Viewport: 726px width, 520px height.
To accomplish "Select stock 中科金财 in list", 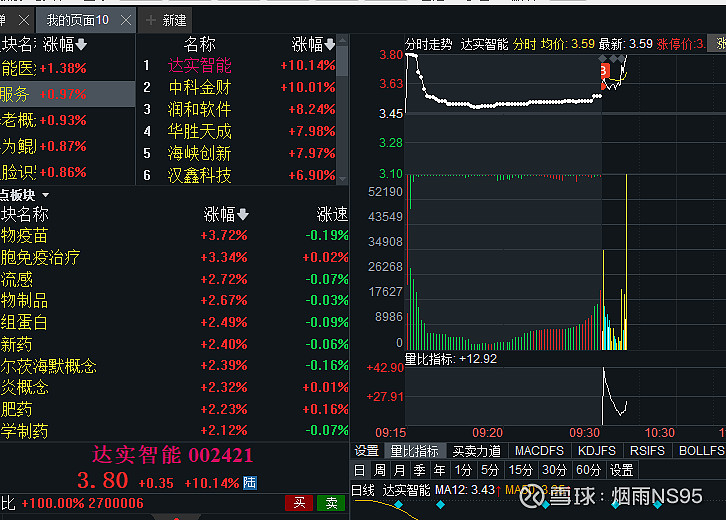I will (200, 88).
